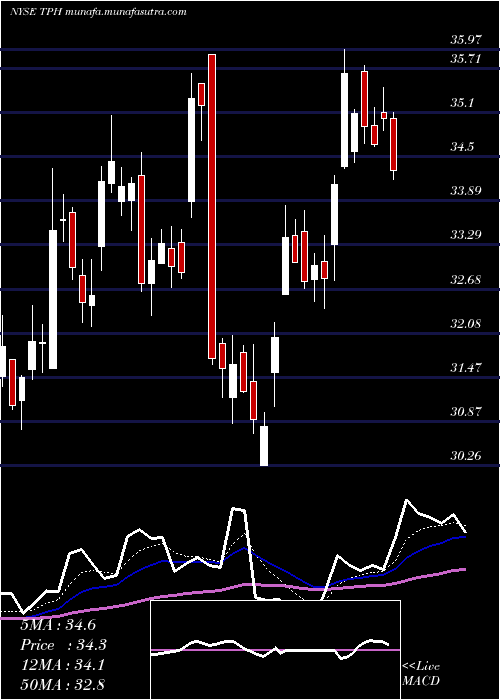Viewport: 500px width, 700px height.
Task: Click the 5MA : 34.6 readout
Action: 58,625
